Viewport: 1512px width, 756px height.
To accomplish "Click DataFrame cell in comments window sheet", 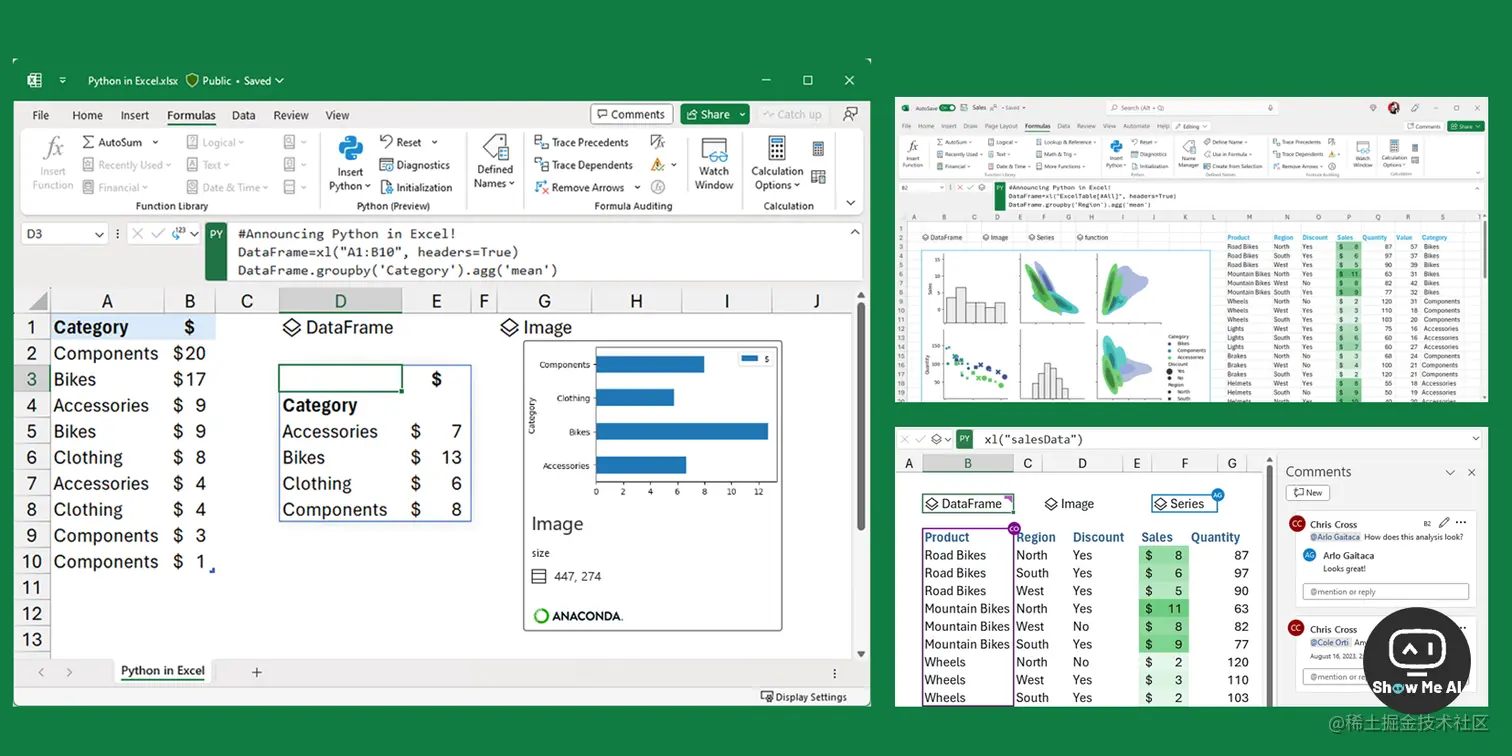I will click(968, 504).
